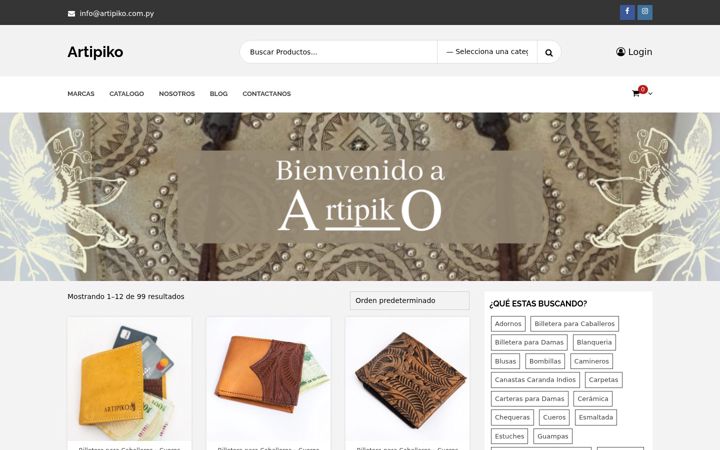
Task: Select the Estuches tag
Action: coord(509,436)
